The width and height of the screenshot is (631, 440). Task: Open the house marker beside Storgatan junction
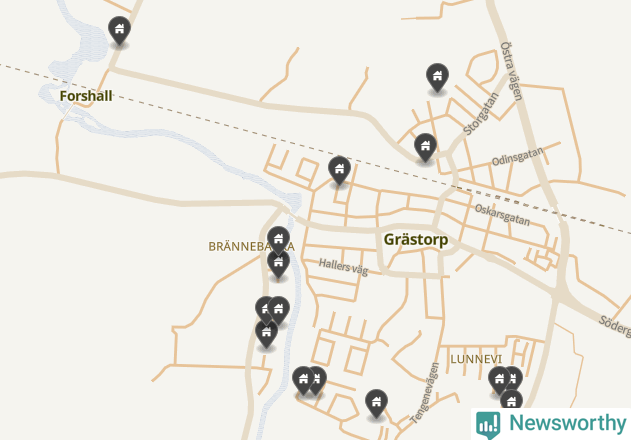point(425,148)
